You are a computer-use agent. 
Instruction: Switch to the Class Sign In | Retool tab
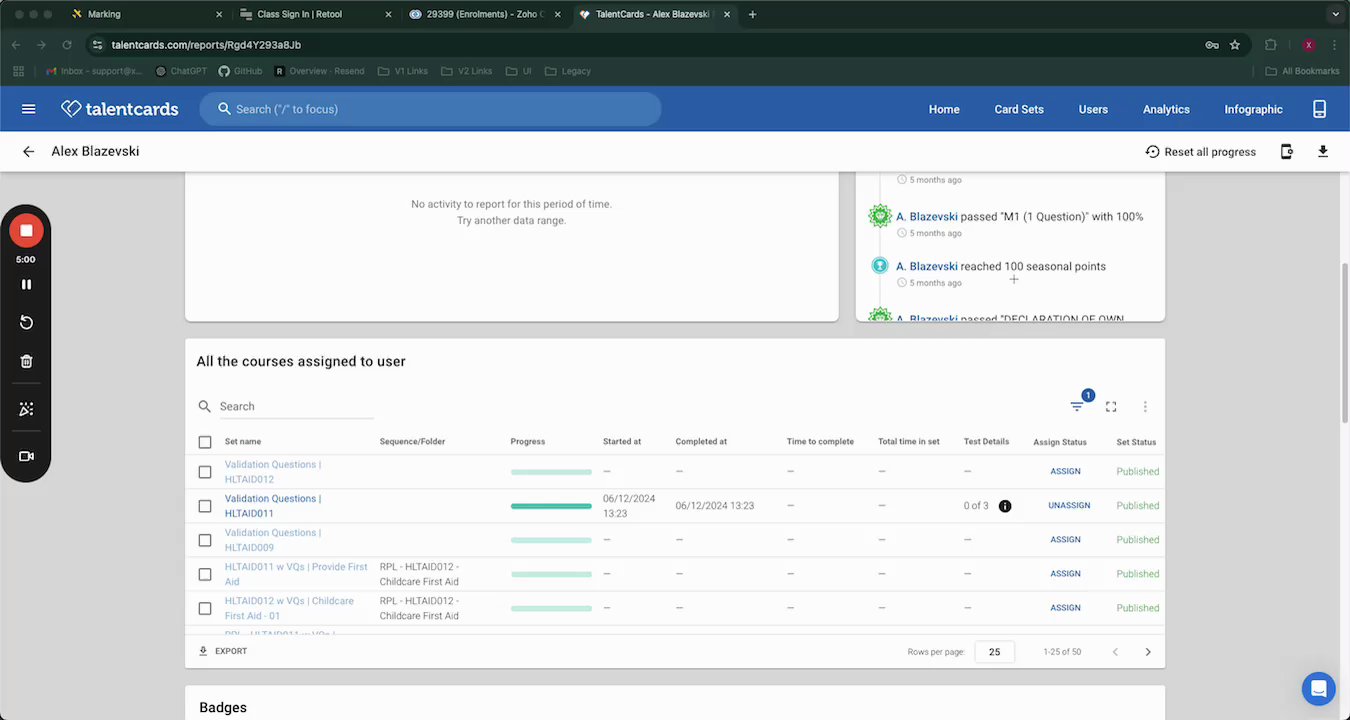tap(315, 14)
